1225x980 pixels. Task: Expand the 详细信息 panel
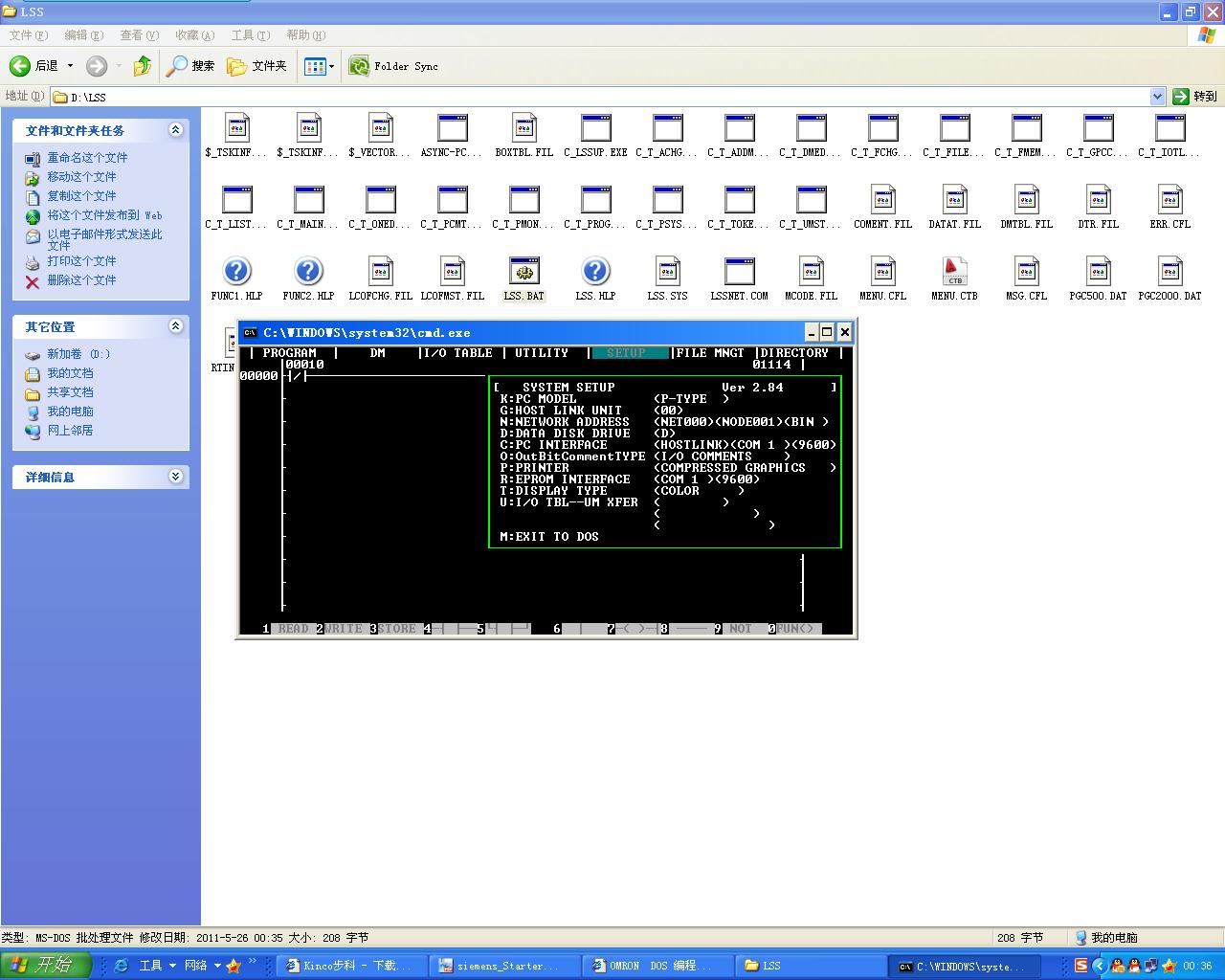[x=175, y=477]
